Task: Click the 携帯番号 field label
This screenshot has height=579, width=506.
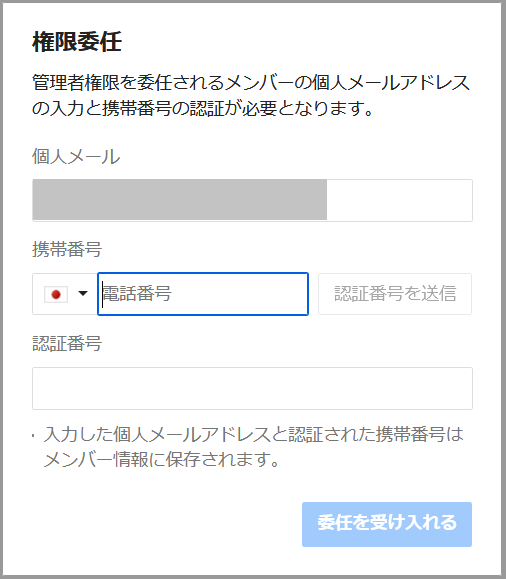Action: pos(67,249)
